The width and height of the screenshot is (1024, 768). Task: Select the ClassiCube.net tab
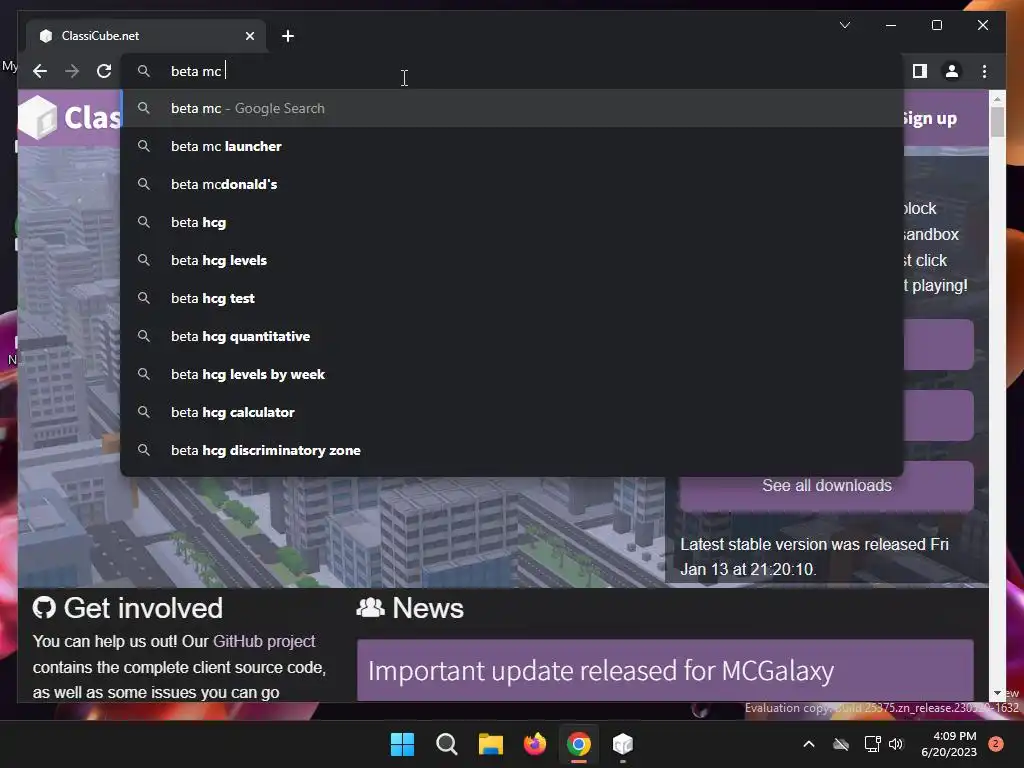(146, 36)
